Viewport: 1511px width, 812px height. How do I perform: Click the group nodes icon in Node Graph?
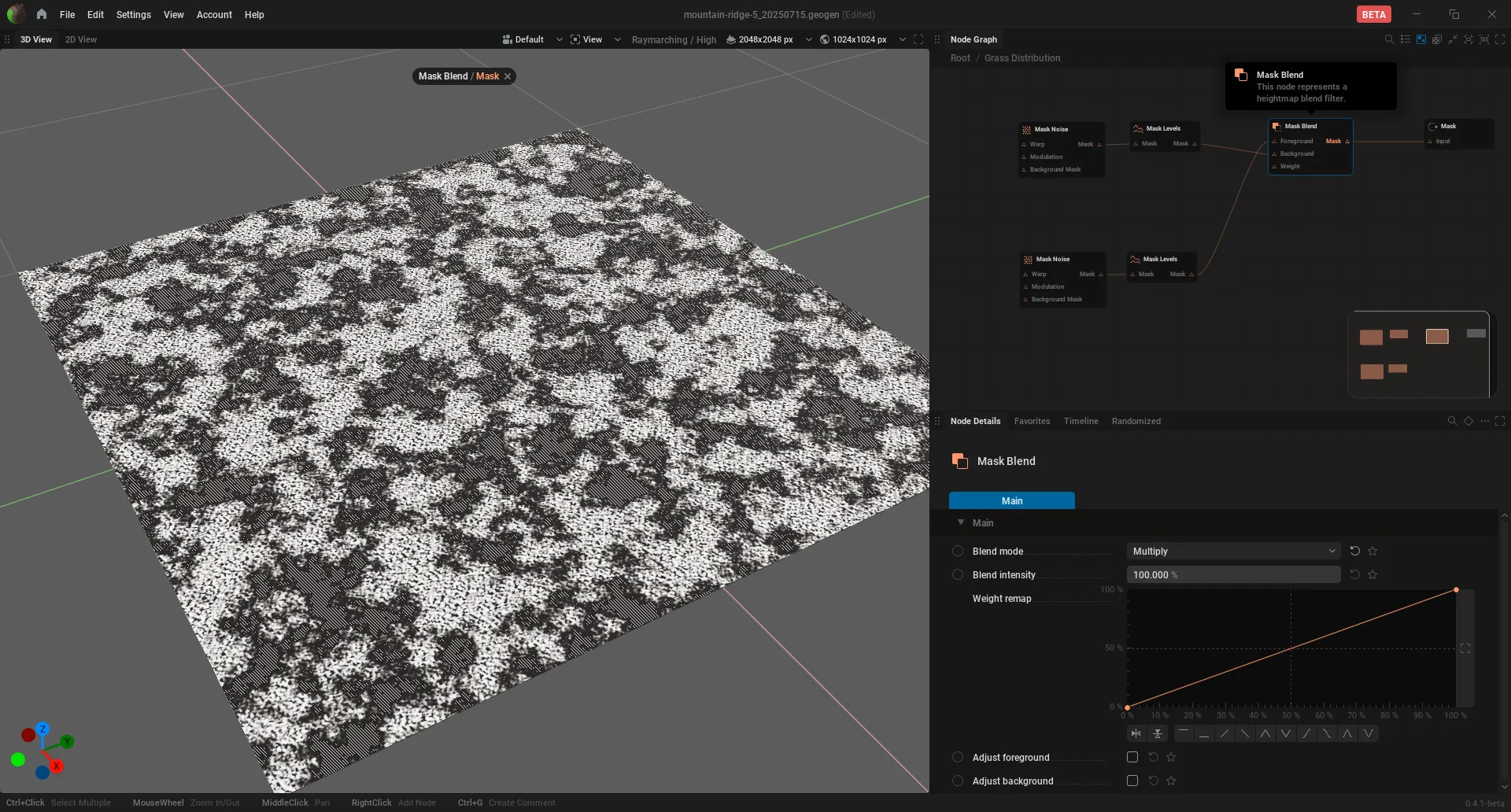1437,39
